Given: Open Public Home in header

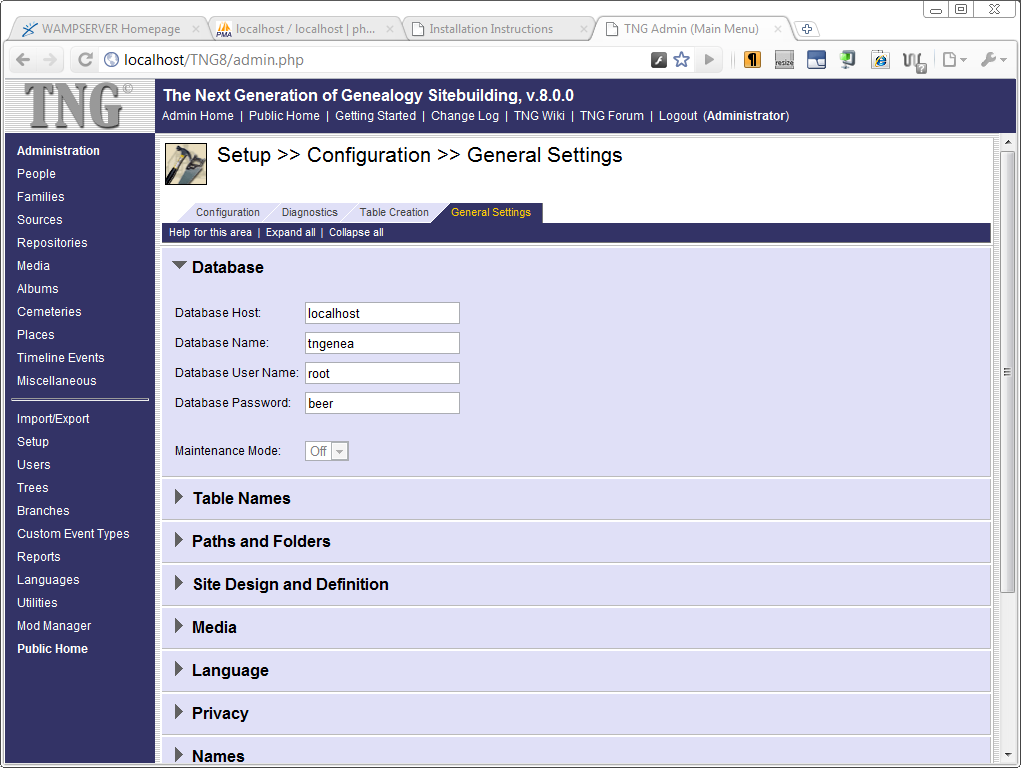Looking at the screenshot, I should pos(285,116).
